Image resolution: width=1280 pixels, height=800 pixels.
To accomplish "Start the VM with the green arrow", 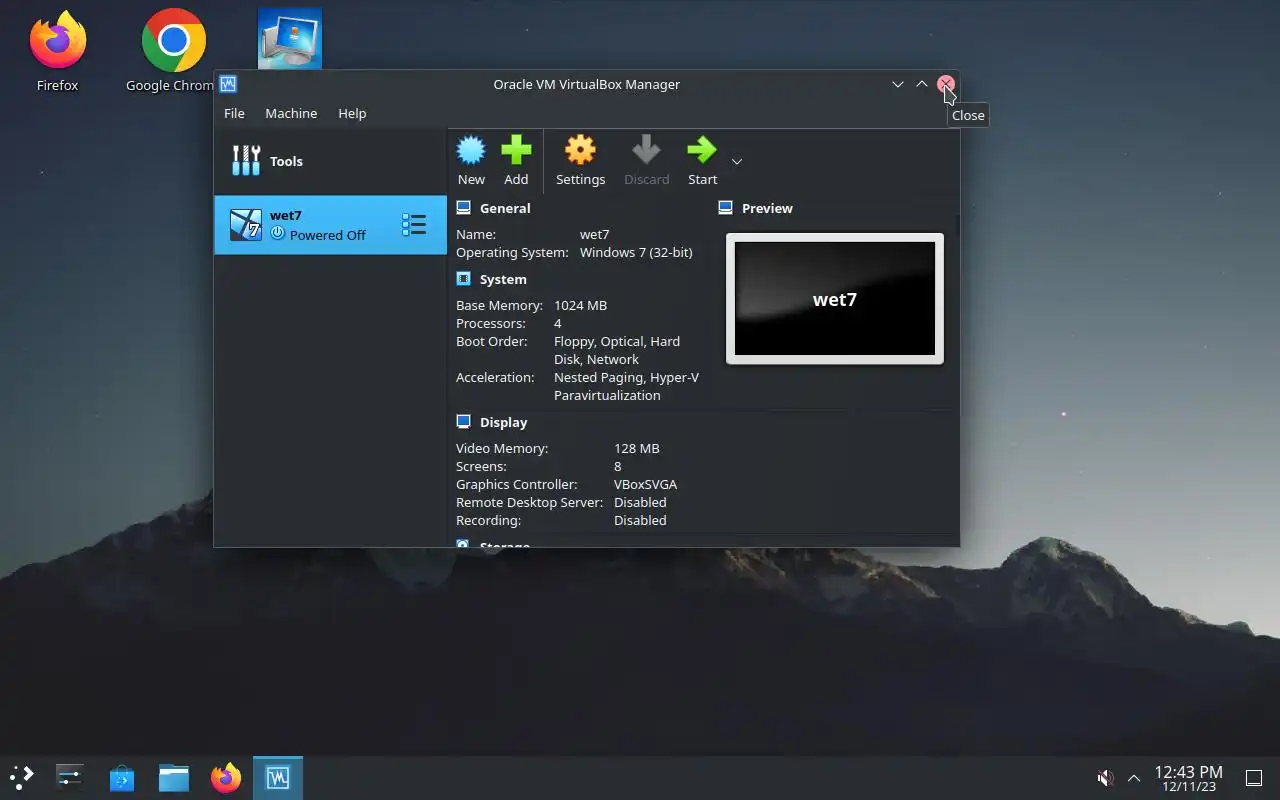I will click(x=702, y=151).
